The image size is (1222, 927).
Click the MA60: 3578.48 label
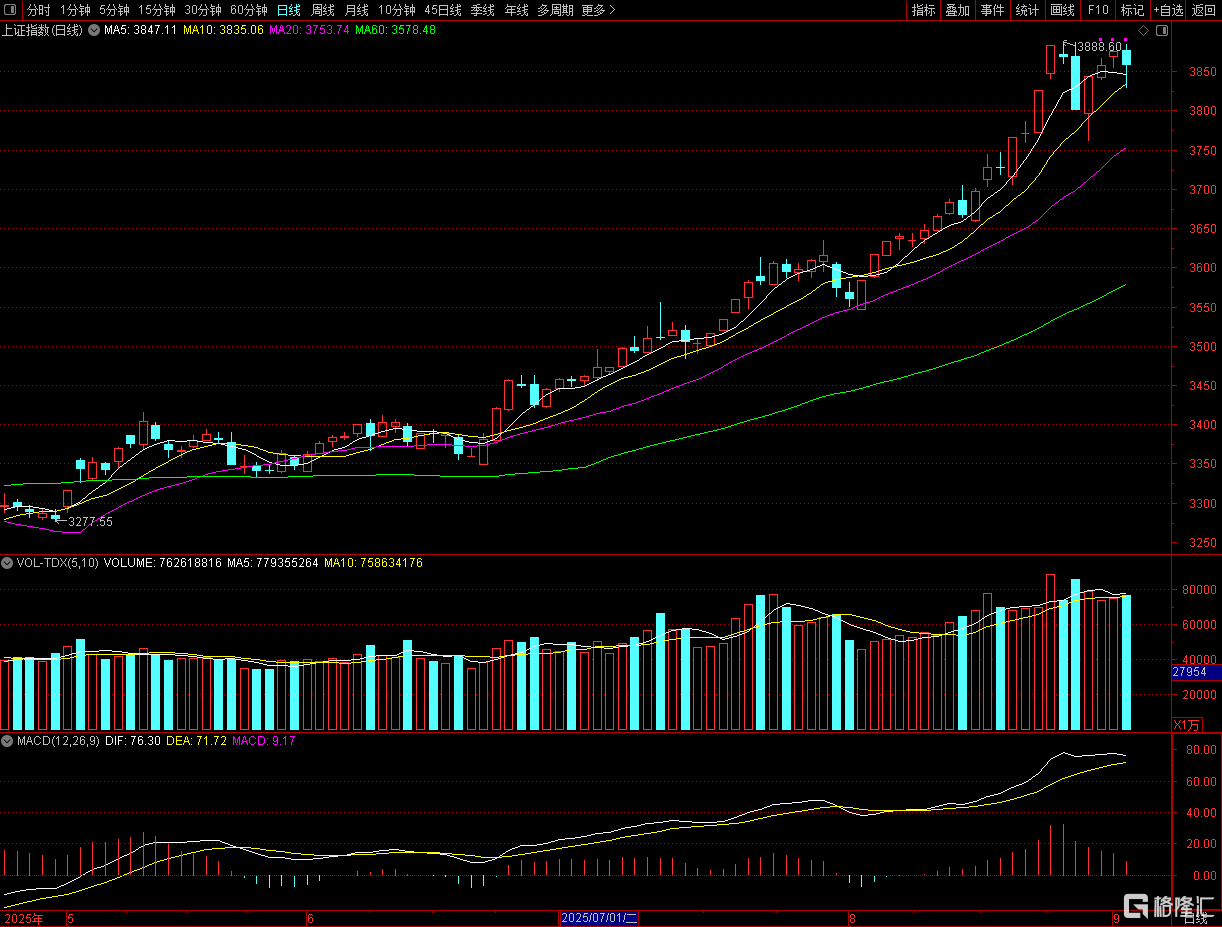[x=396, y=30]
